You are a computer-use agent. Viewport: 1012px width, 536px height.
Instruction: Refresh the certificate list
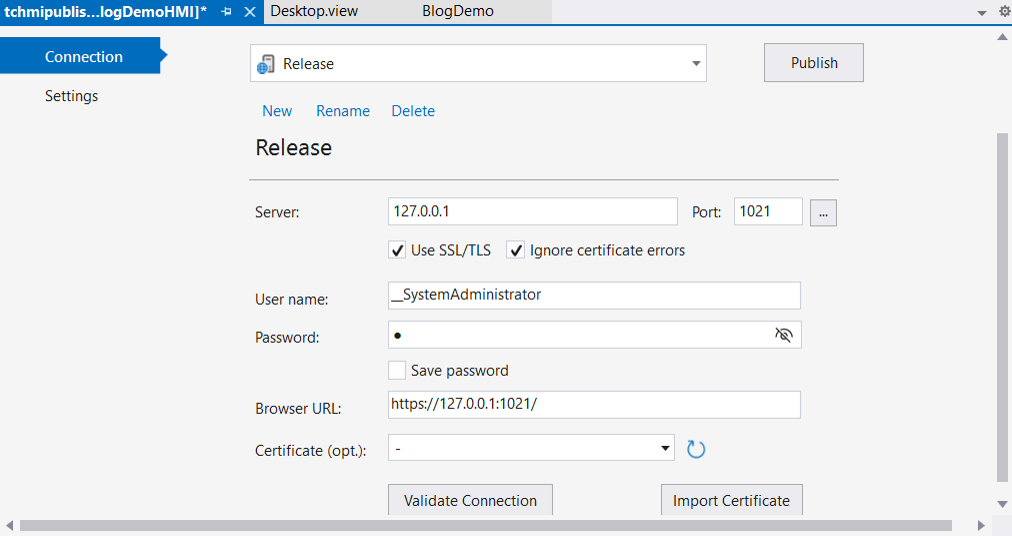[696, 449]
